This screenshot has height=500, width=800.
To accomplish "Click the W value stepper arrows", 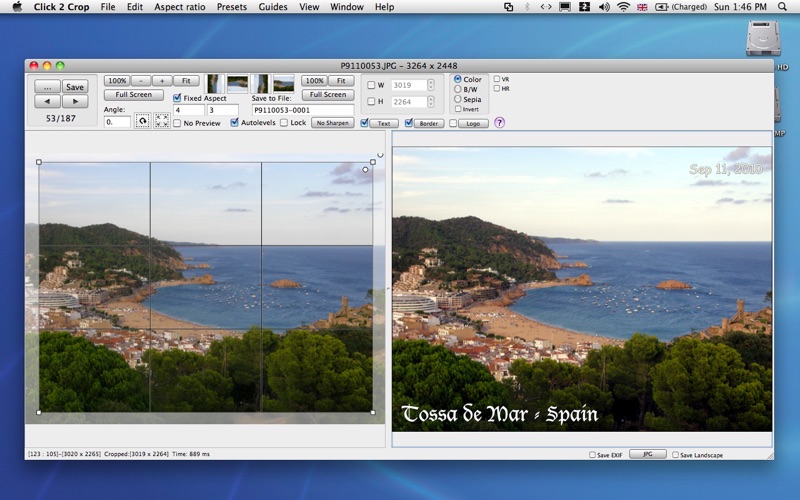I will 431,85.
